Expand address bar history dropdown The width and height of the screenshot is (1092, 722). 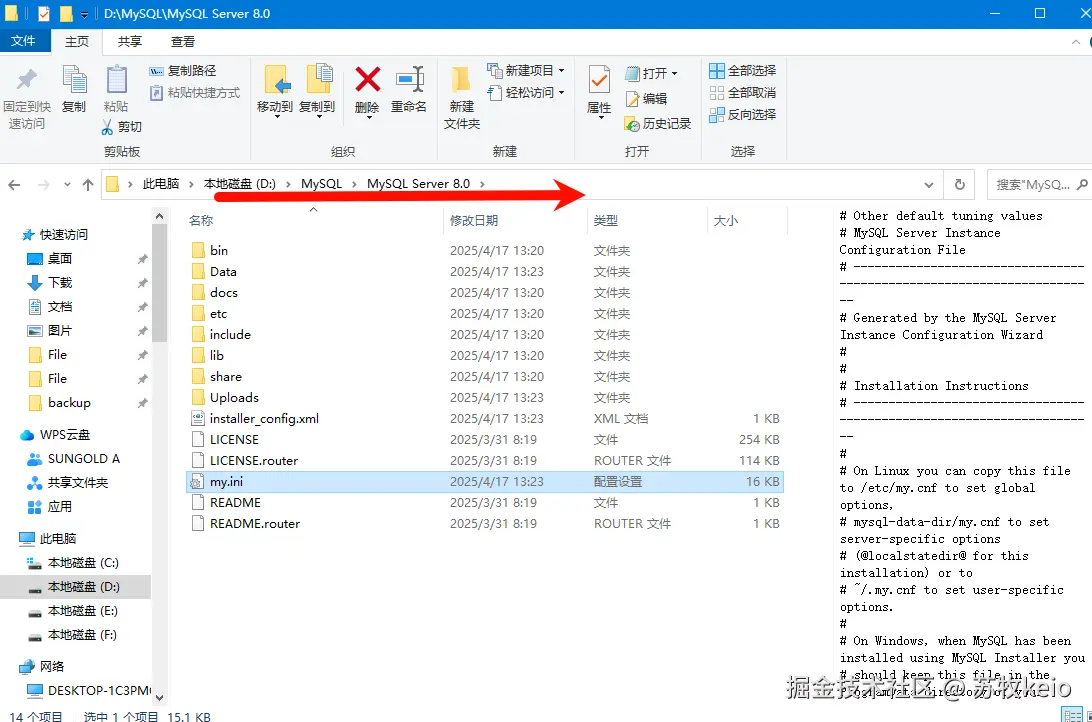tap(928, 185)
